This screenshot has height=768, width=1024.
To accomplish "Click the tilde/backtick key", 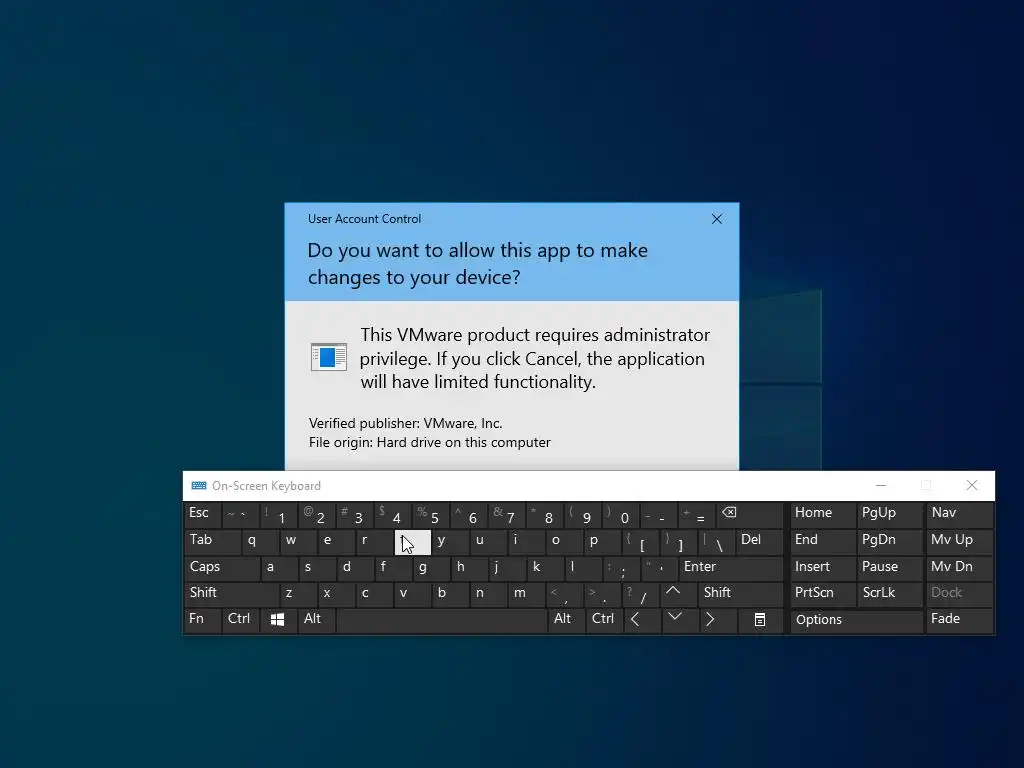I will click(240, 515).
